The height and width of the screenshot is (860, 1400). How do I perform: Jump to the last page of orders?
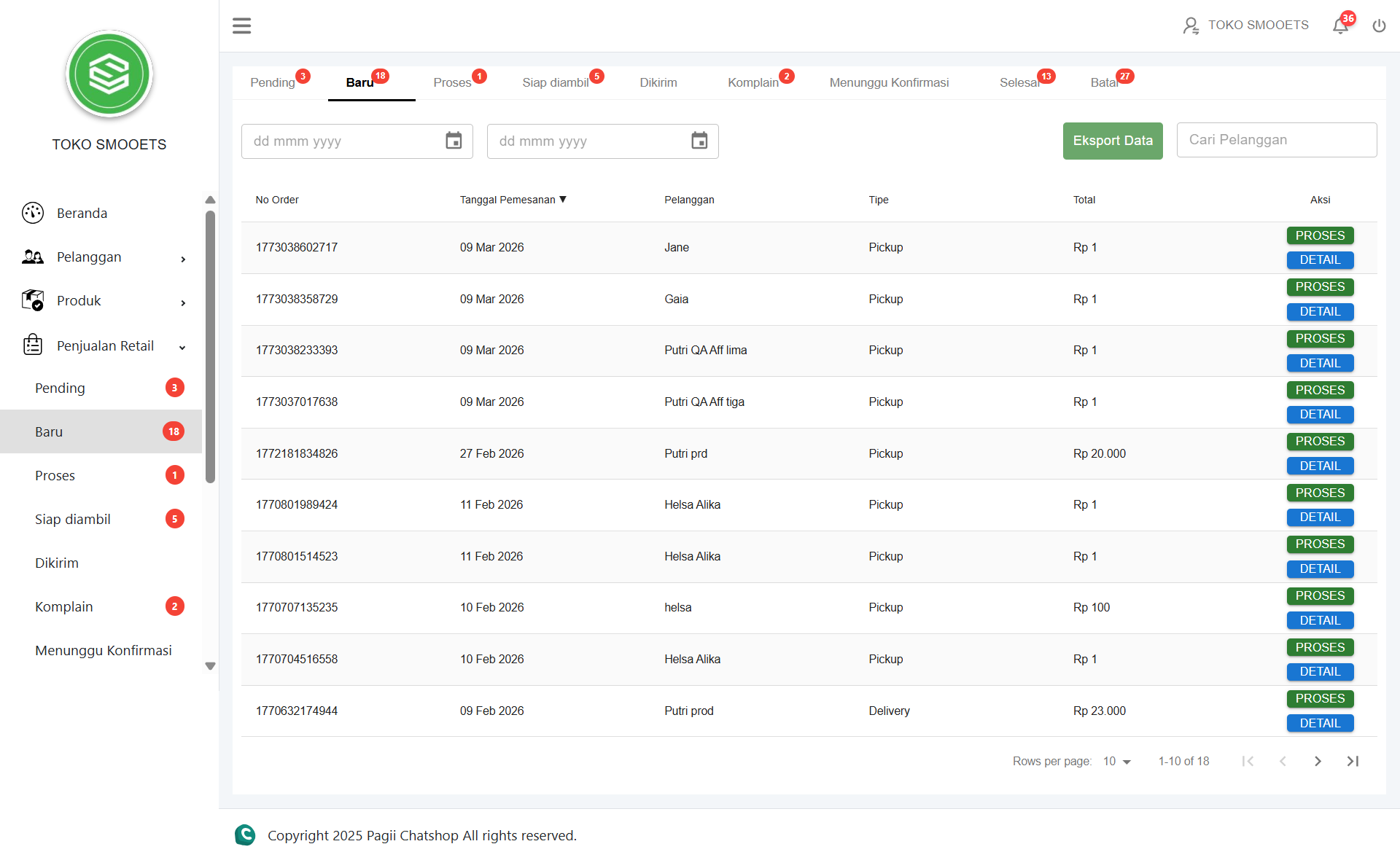pos(1353,761)
